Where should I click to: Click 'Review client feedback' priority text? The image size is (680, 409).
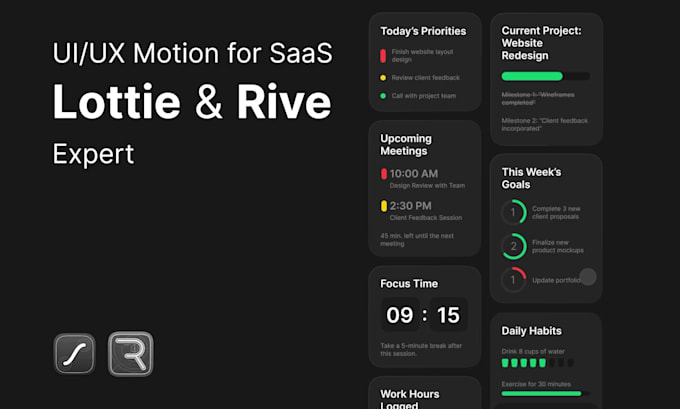(x=425, y=78)
